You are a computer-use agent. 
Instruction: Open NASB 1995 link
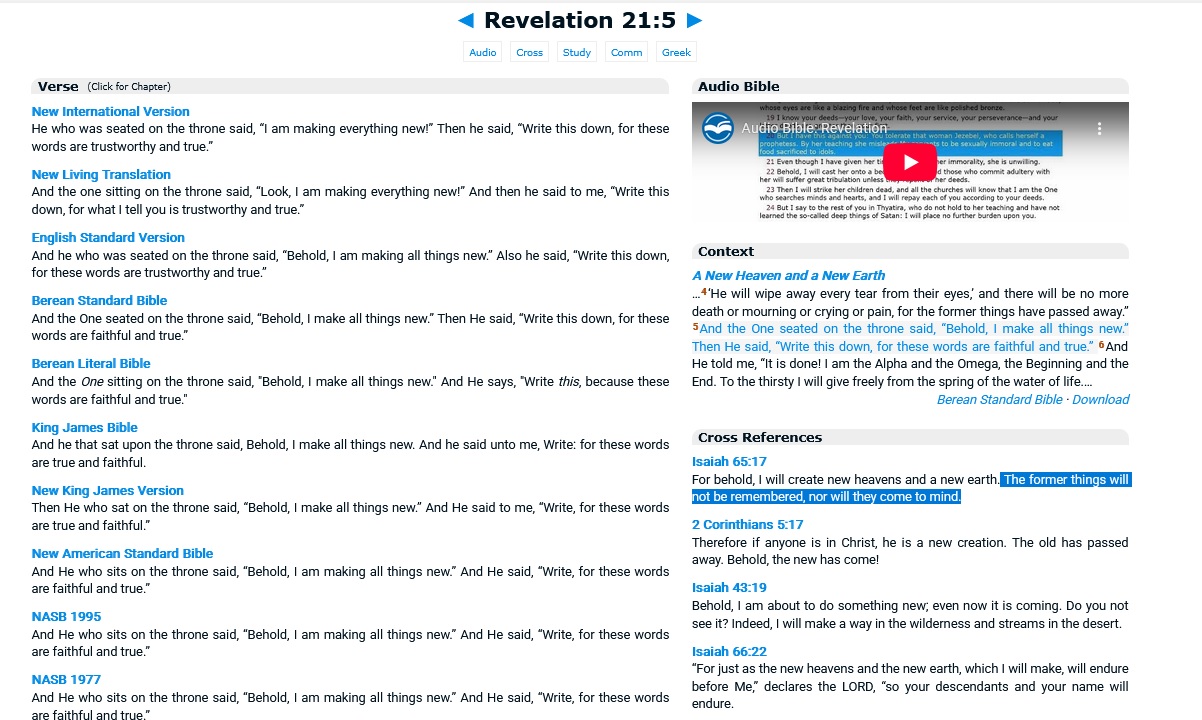66,616
